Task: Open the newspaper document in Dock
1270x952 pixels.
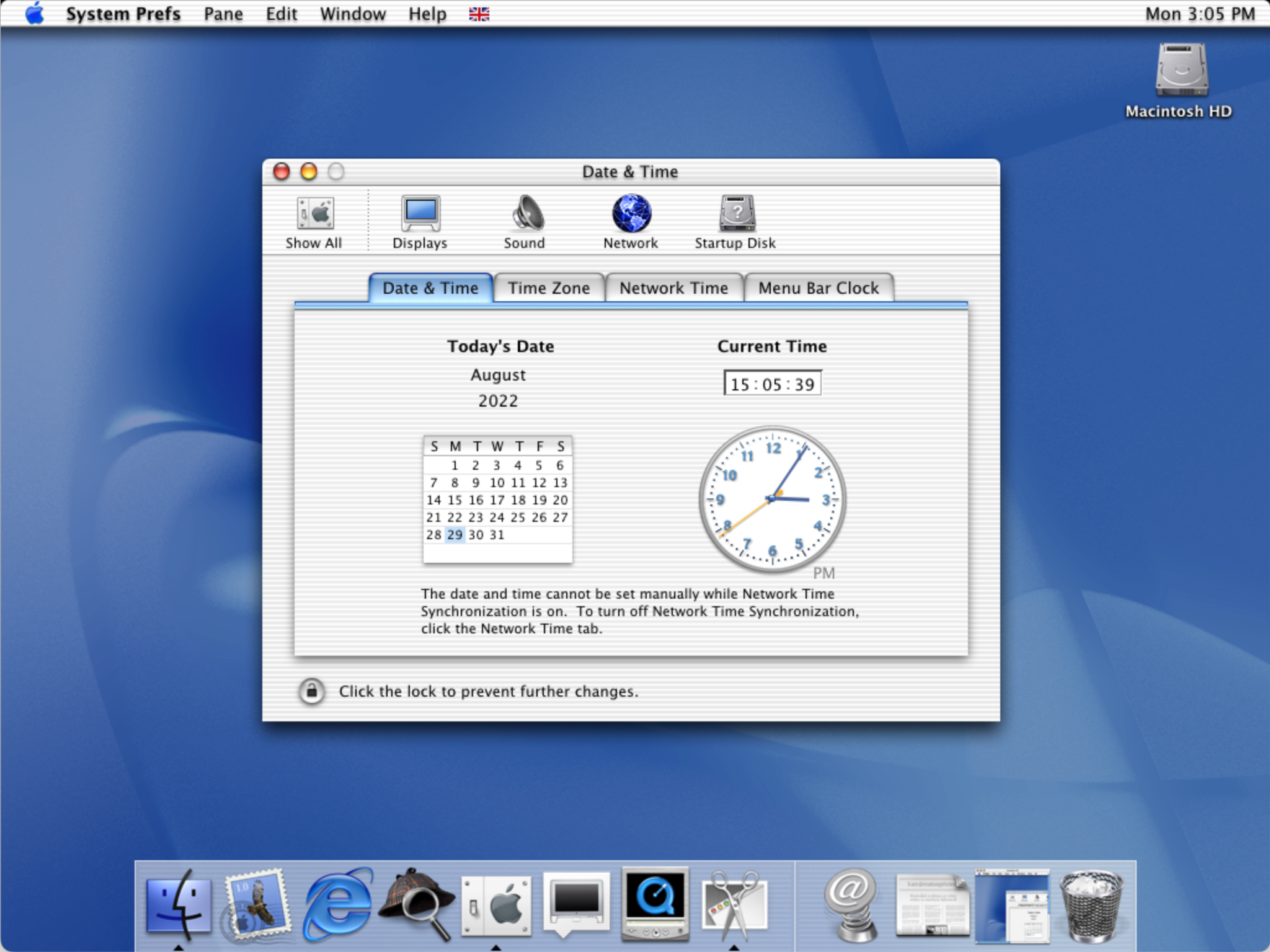Action: coord(932,905)
